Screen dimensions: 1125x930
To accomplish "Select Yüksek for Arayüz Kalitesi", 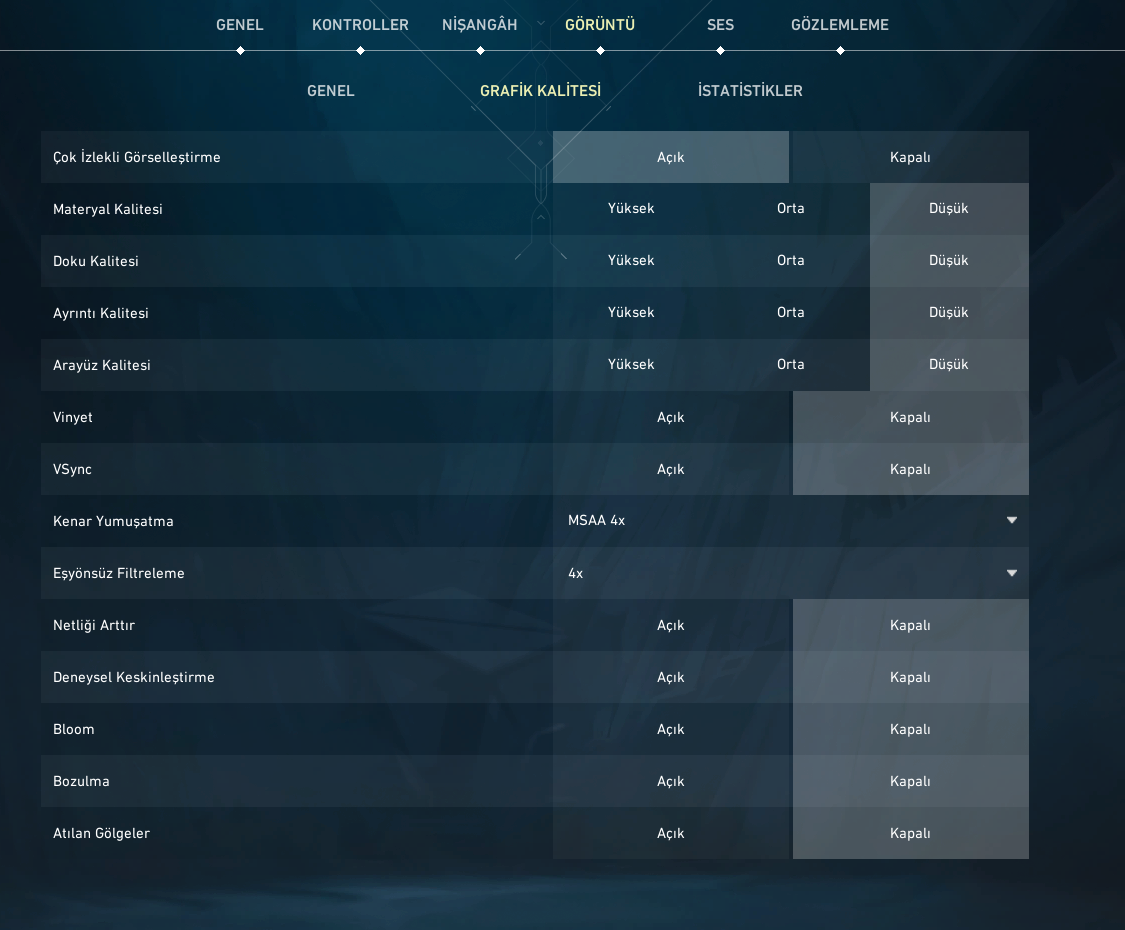I will (631, 365).
